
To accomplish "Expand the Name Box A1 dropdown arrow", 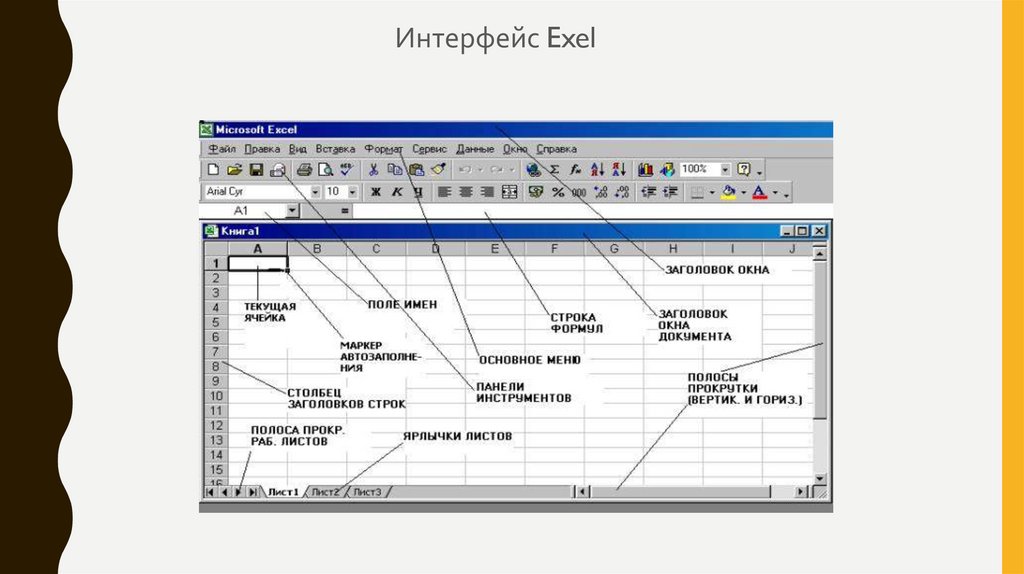I will [x=292, y=210].
